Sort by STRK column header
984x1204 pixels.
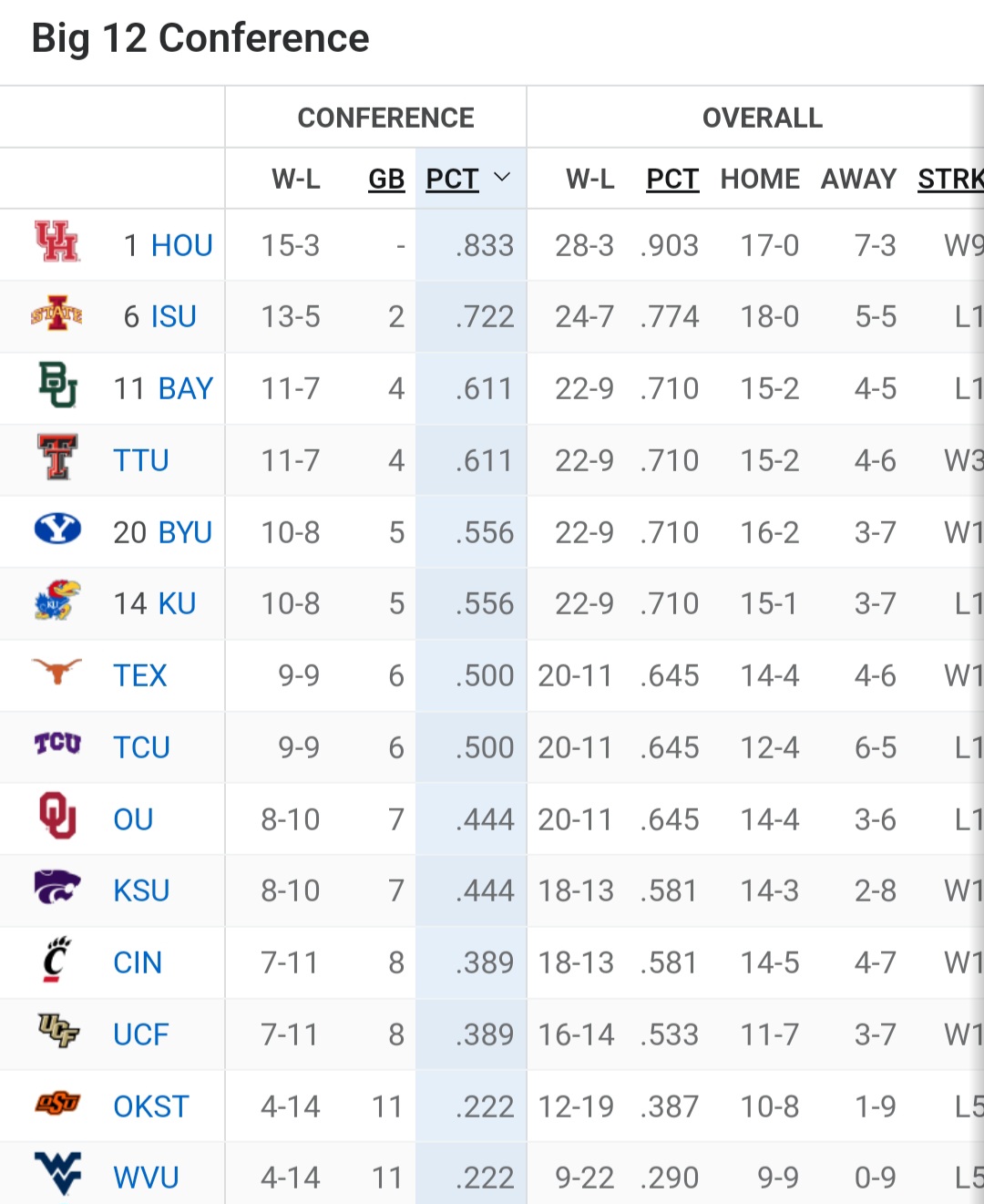click(x=949, y=180)
